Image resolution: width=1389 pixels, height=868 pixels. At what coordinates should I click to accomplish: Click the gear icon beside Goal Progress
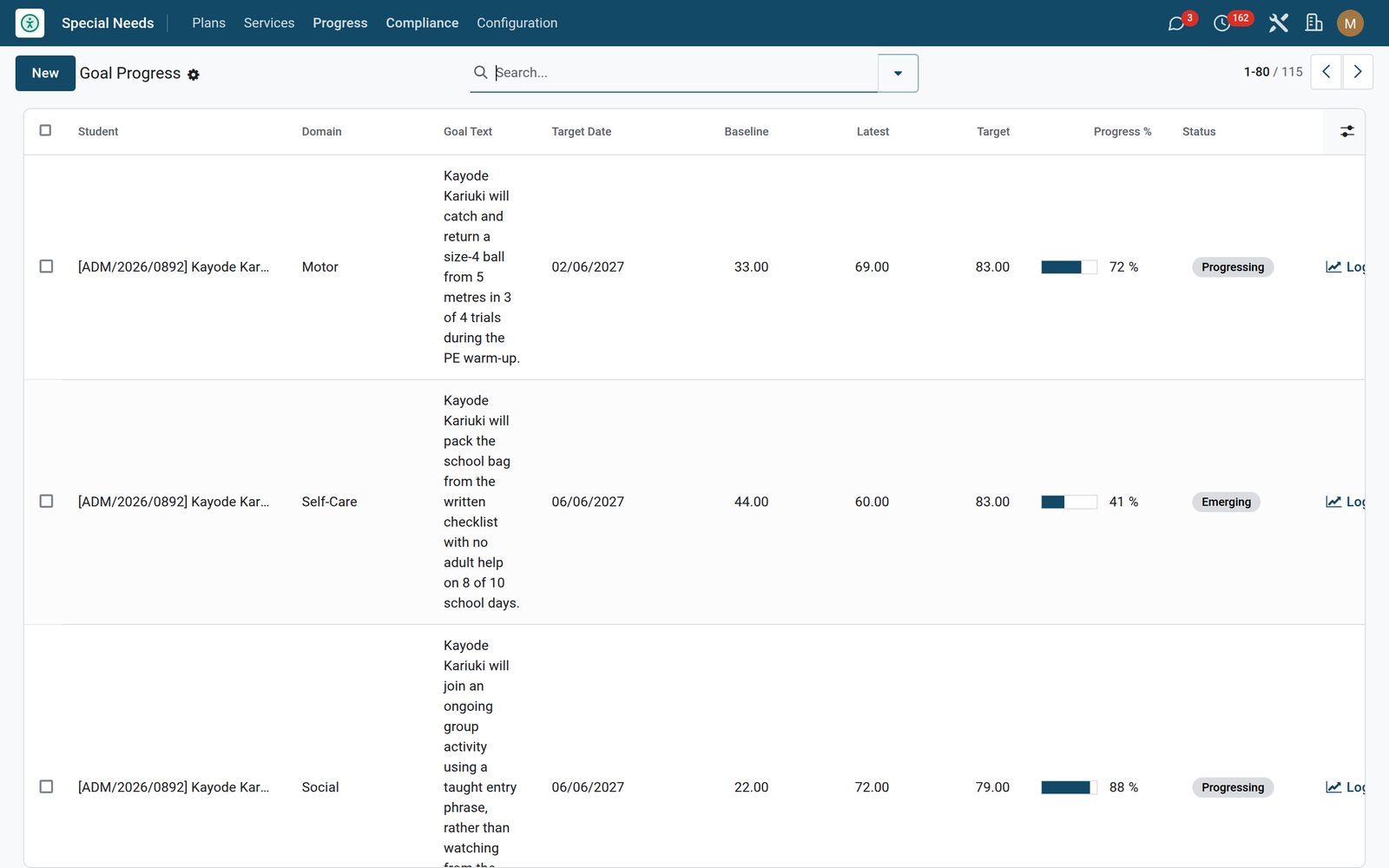click(x=194, y=75)
